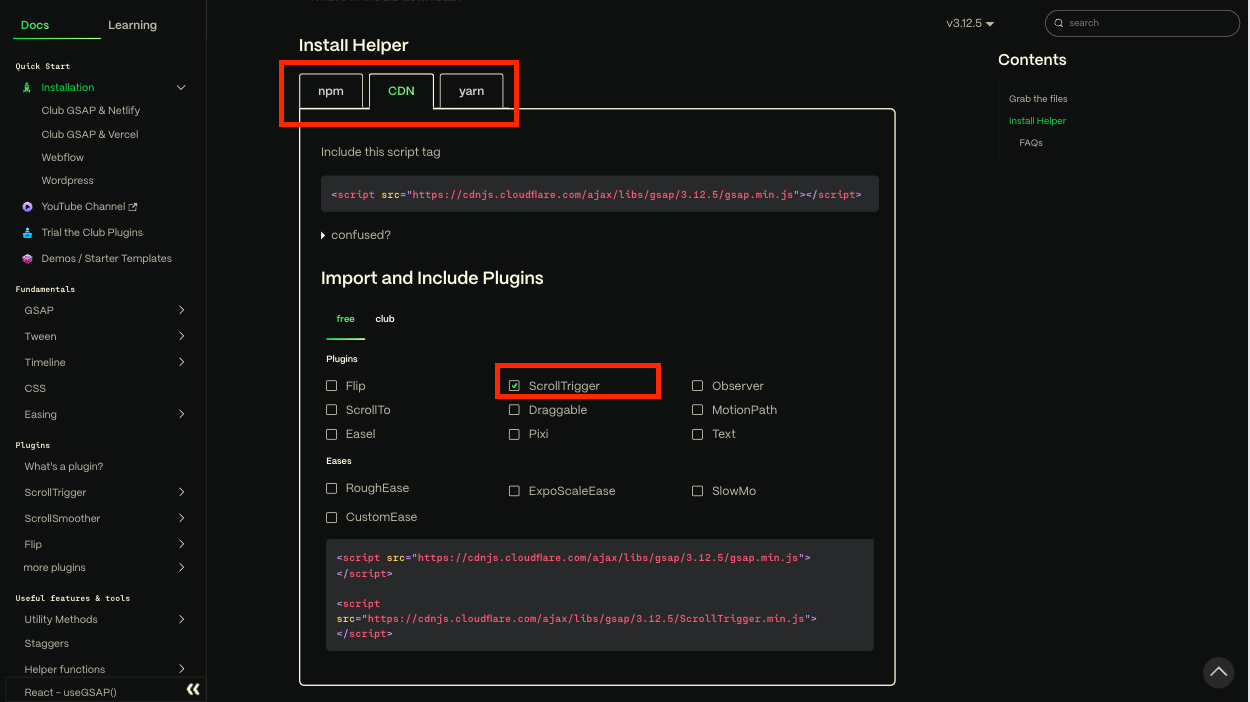This screenshot has width=1250, height=702.
Task: Click in the search input field
Action: point(1142,23)
